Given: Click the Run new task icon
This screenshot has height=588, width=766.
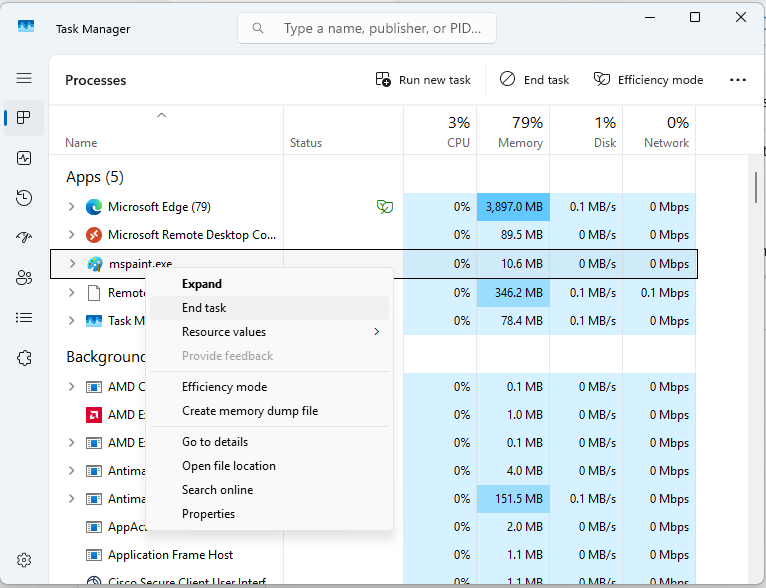Looking at the screenshot, I should pyautogui.click(x=383, y=79).
